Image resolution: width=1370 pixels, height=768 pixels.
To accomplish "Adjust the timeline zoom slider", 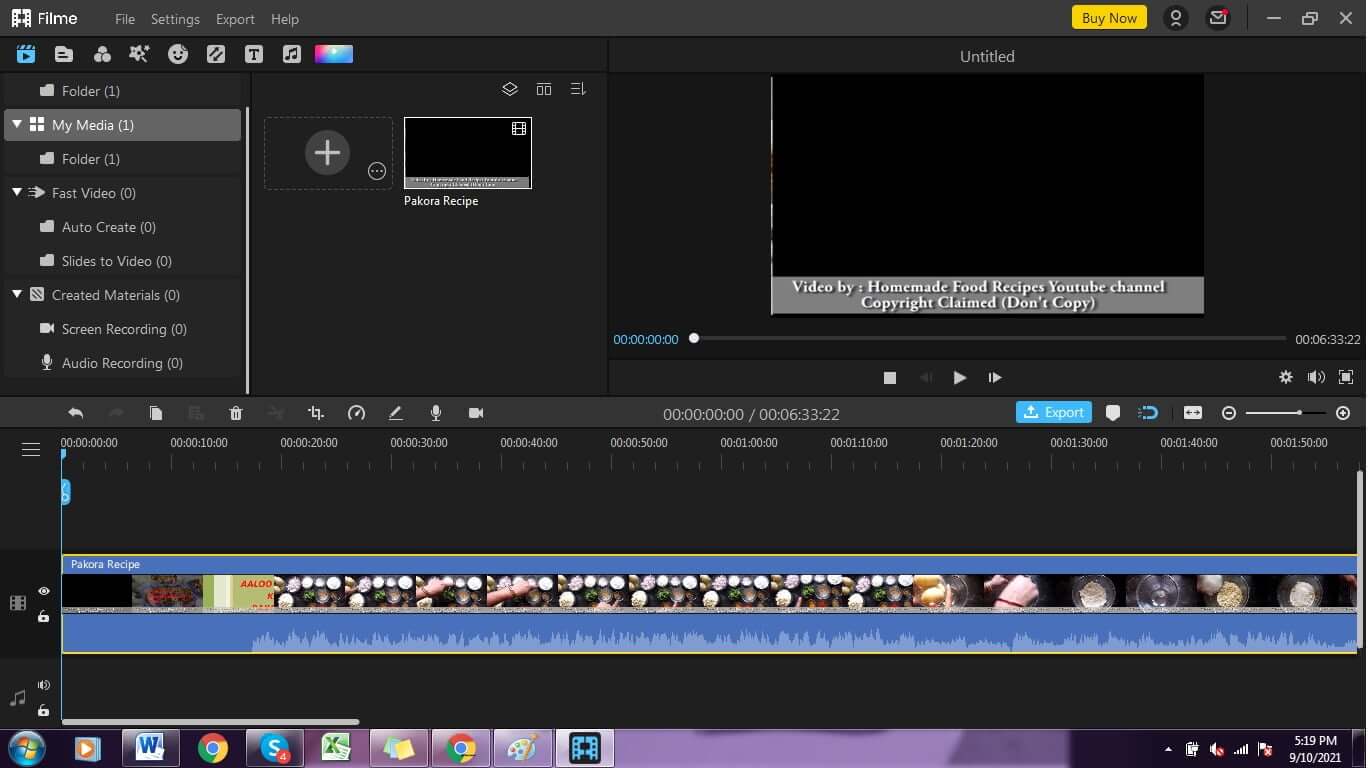I will click(1286, 413).
